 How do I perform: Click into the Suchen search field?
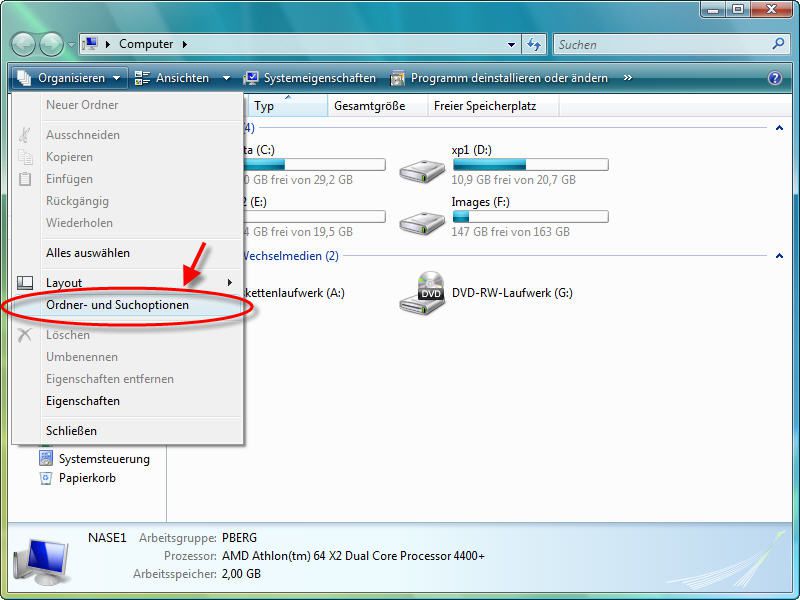pyautogui.click(x=660, y=44)
